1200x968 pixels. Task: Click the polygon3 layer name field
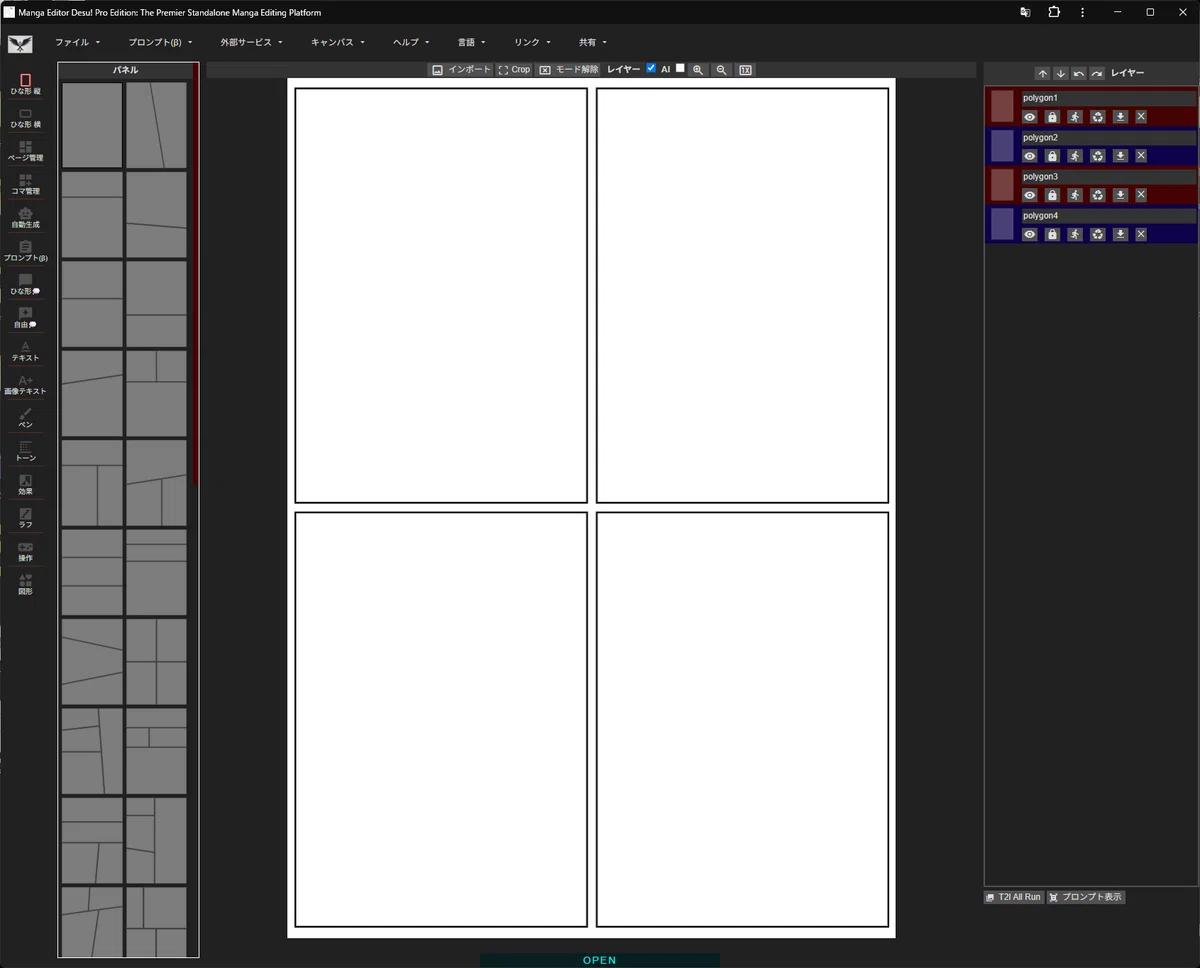pyautogui.click(x=1108, y=177)
